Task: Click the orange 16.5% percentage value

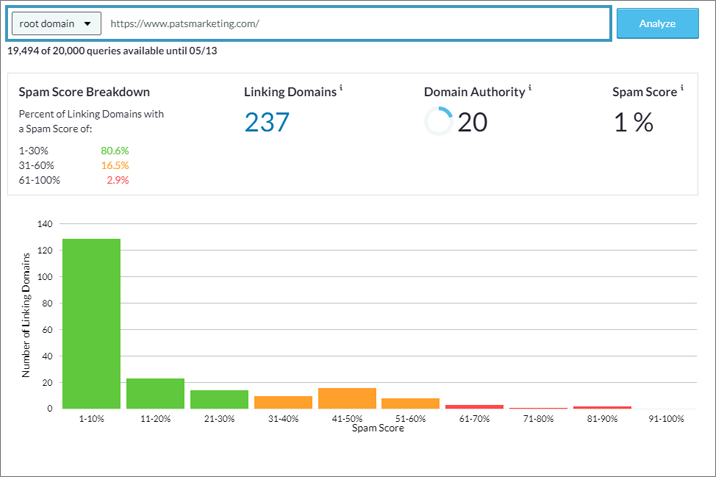Action: coord(114,165)
